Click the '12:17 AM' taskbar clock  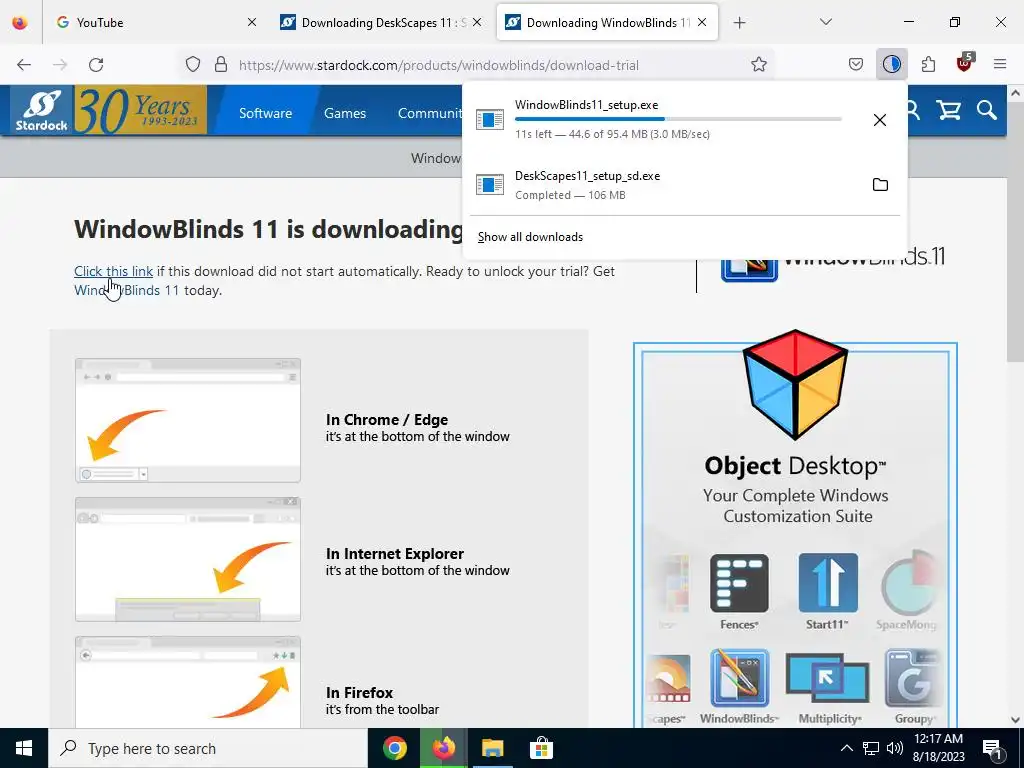(x=938, y=739)
